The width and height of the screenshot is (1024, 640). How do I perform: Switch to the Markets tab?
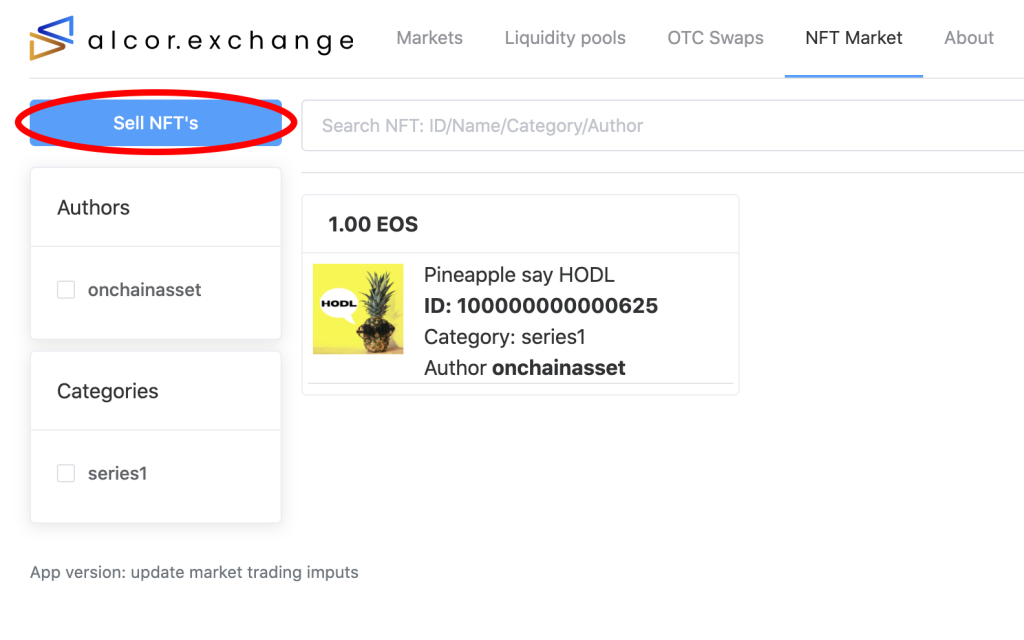pos(429,38)
